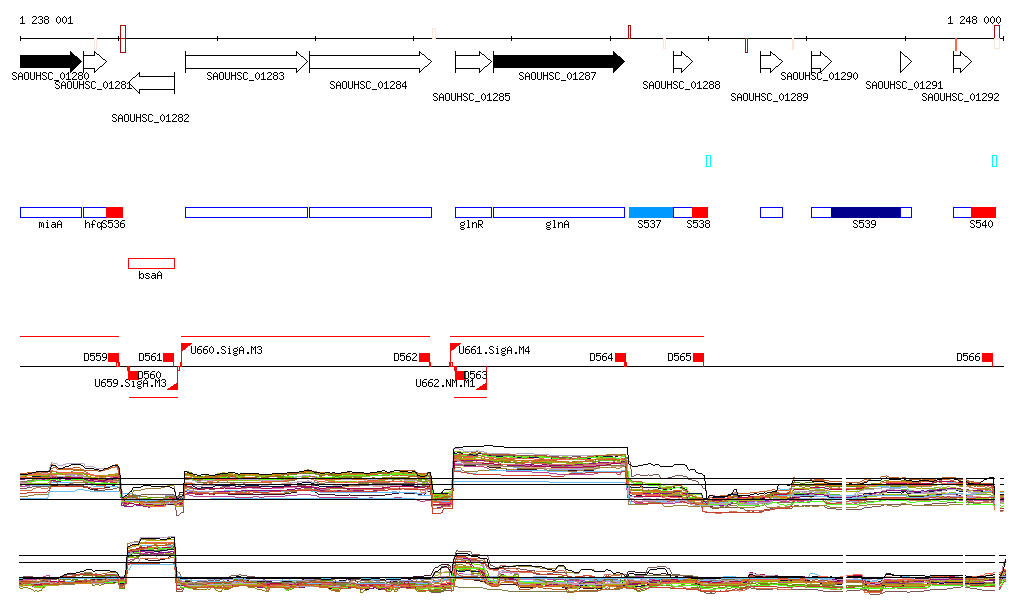1024x611 pixels.
Task: Select the miaA annotation box
Action: coord(51,212)
